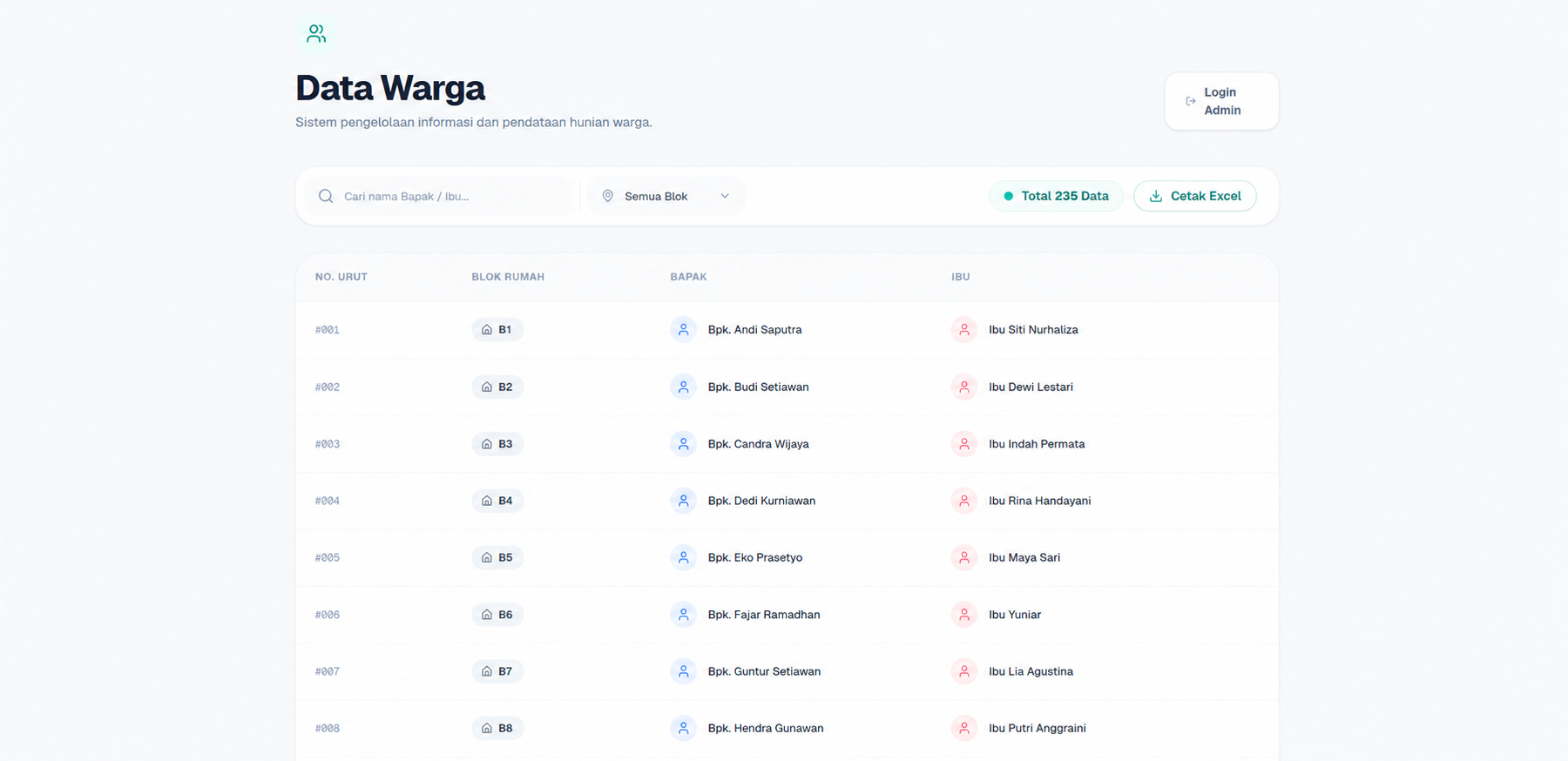The width and height of the screenshot is (1568, 761).
Task: Select row number #006
Action: [328, 615]
